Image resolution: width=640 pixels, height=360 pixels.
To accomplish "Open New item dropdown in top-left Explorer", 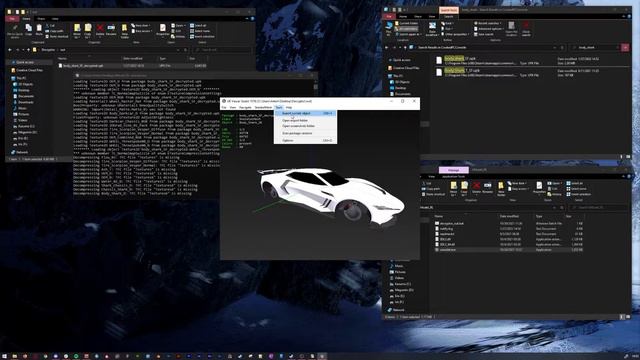I will click(x=140, y=25).
